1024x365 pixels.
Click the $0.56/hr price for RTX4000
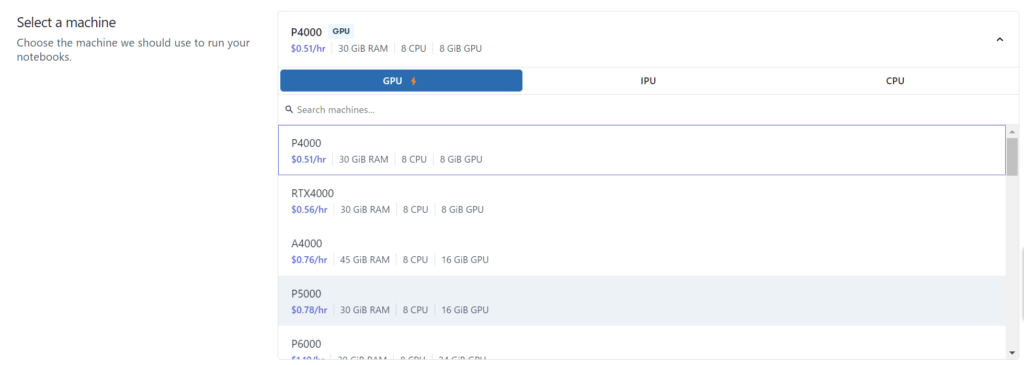point(309,210)
